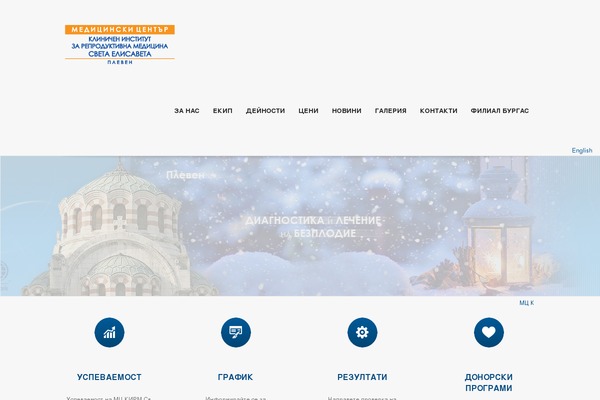The width and height of the screenshot is (600, 400).
Task: Open the ЕКИП menu item
Action: (x=223, y=111)
